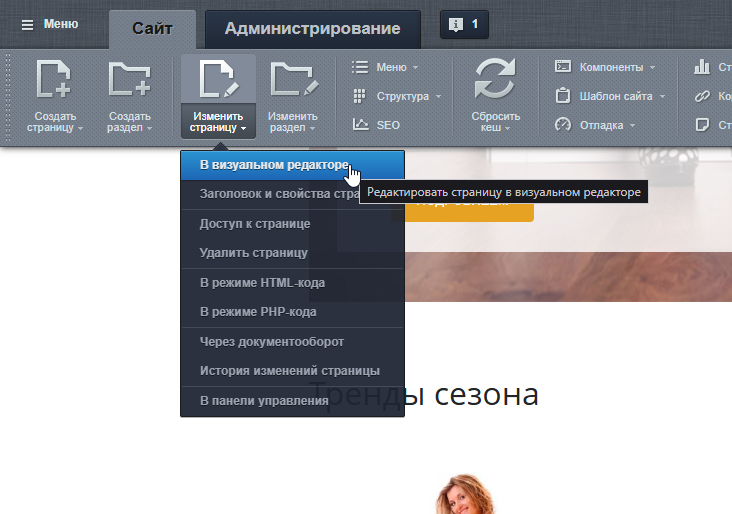Click the notifications icon with counter 1
The height and width of the screenshot is (514, 732).
click(464, 24)
